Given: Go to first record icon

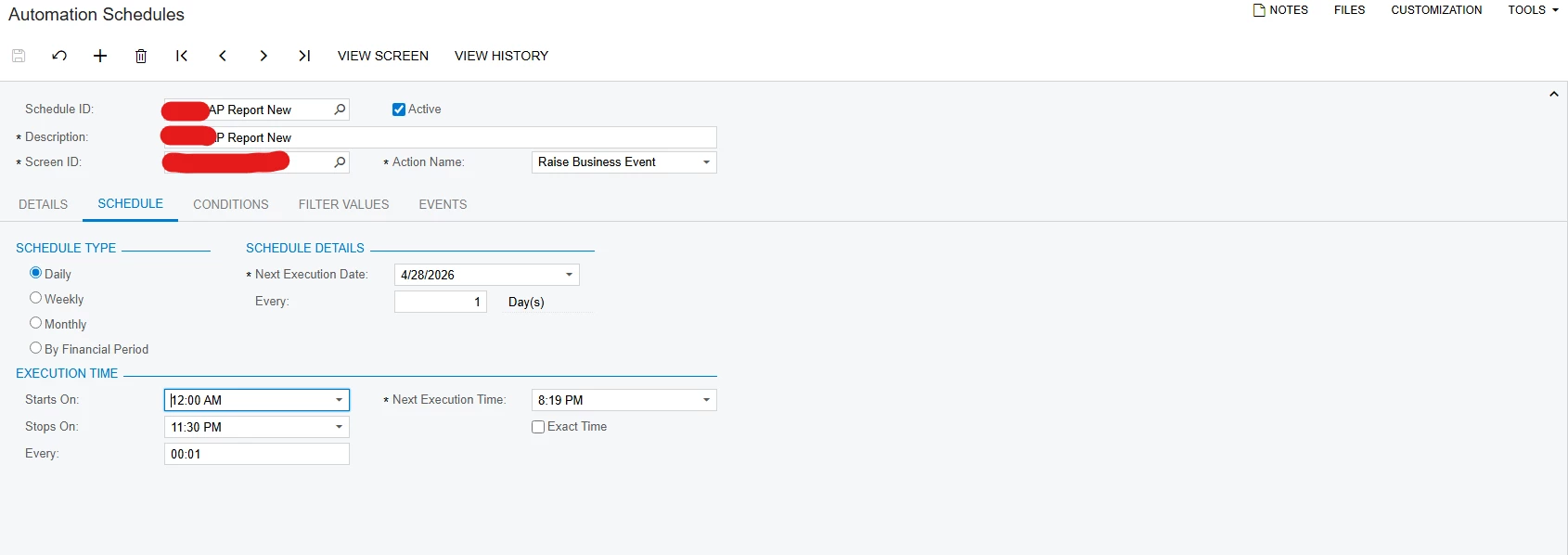Looking at the screenshot, I should point(182,56).
